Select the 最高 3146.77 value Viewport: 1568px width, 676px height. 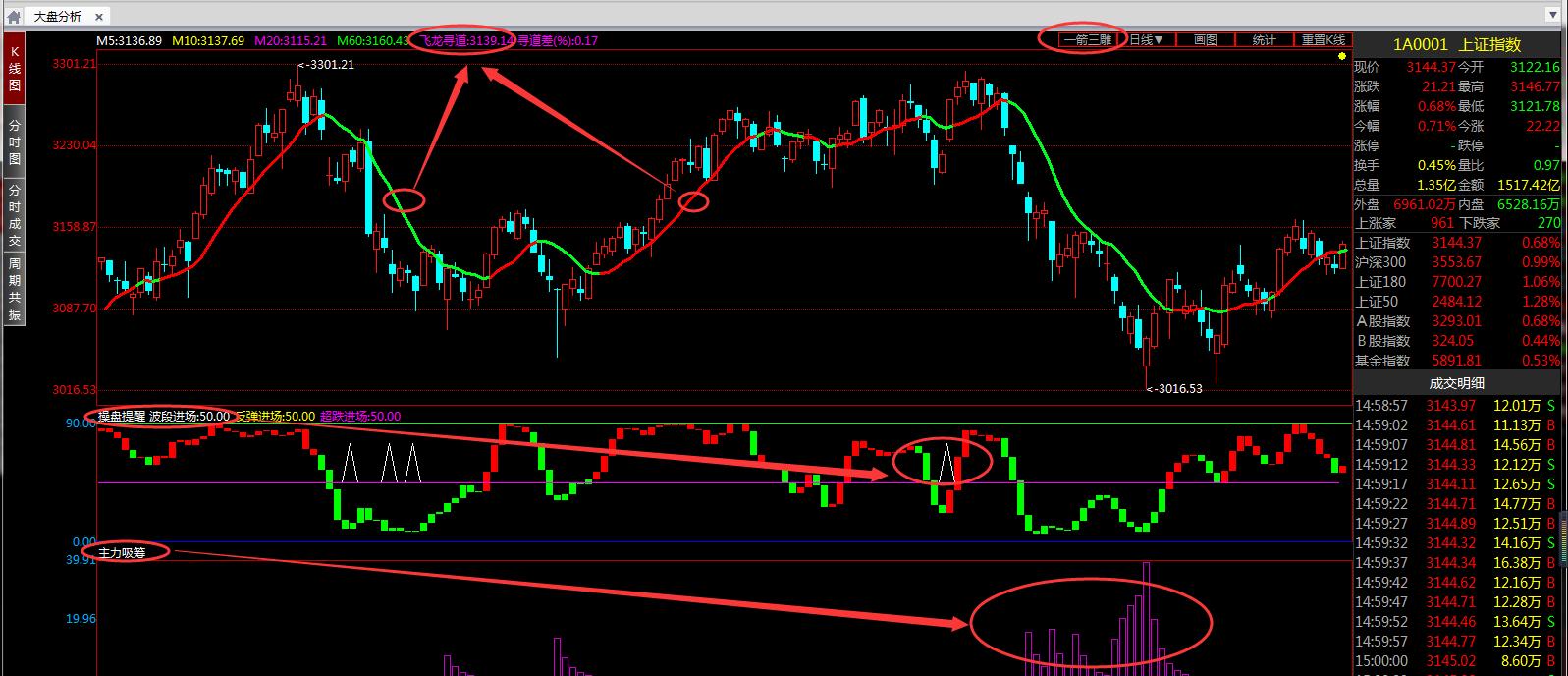pos(1536,86)
